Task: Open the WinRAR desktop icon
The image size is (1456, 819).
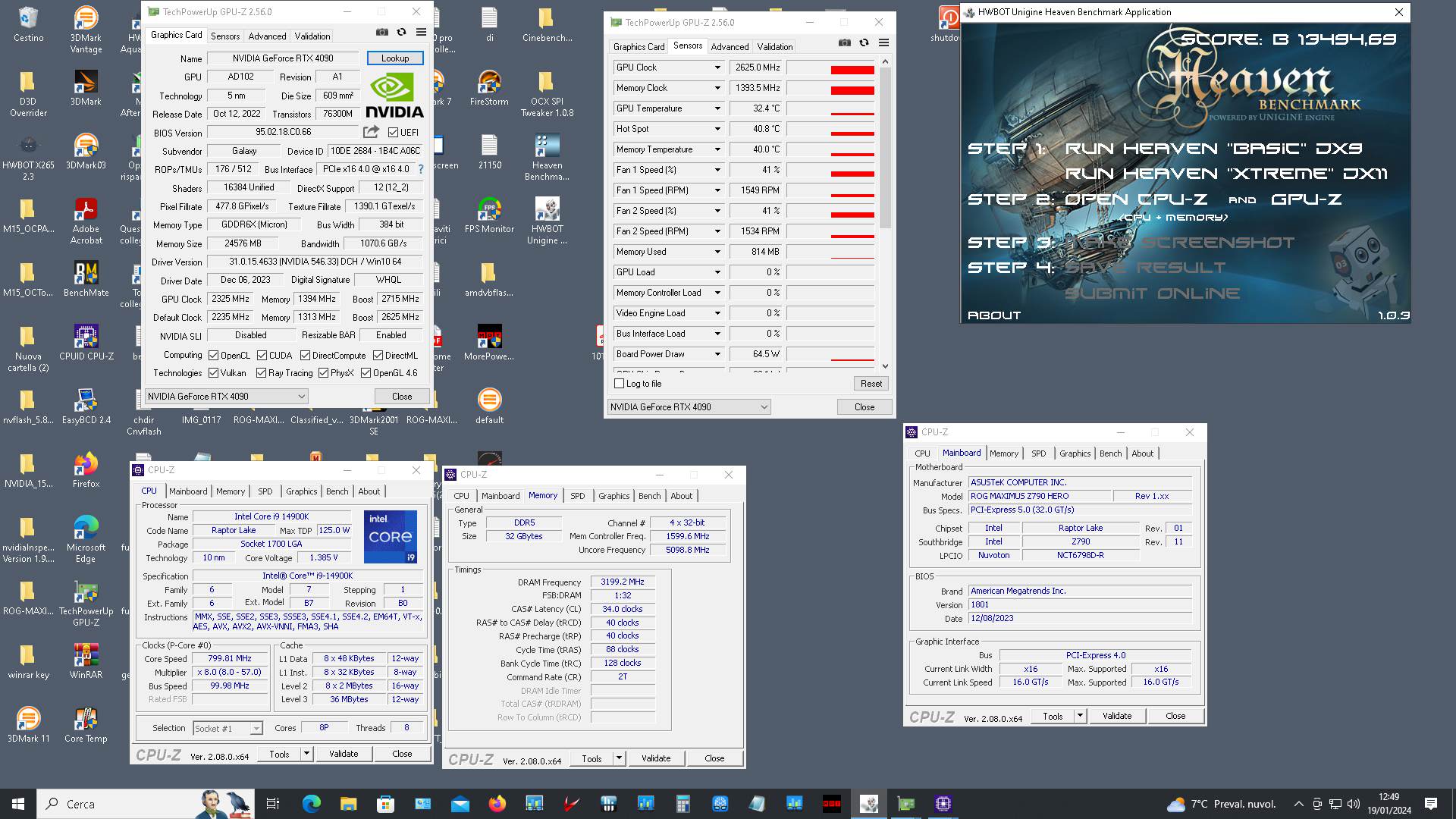Action: [86, 661]
